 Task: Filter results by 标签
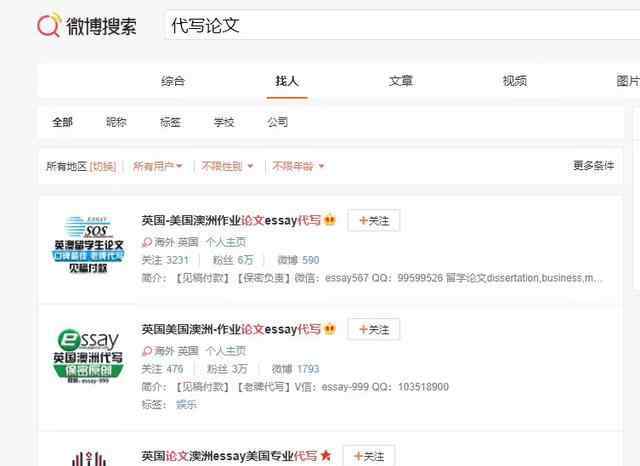[x=170, y=122]
